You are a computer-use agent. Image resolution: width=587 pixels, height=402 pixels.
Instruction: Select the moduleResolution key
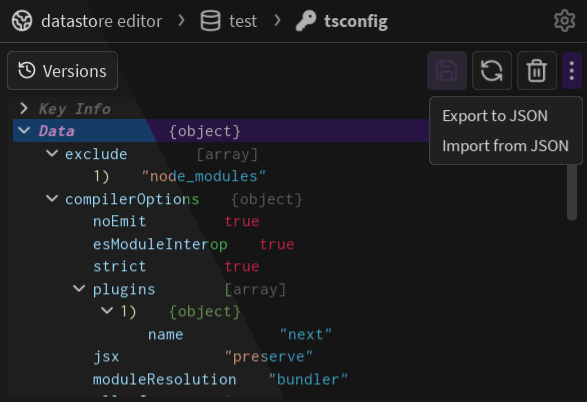[165, 379]
